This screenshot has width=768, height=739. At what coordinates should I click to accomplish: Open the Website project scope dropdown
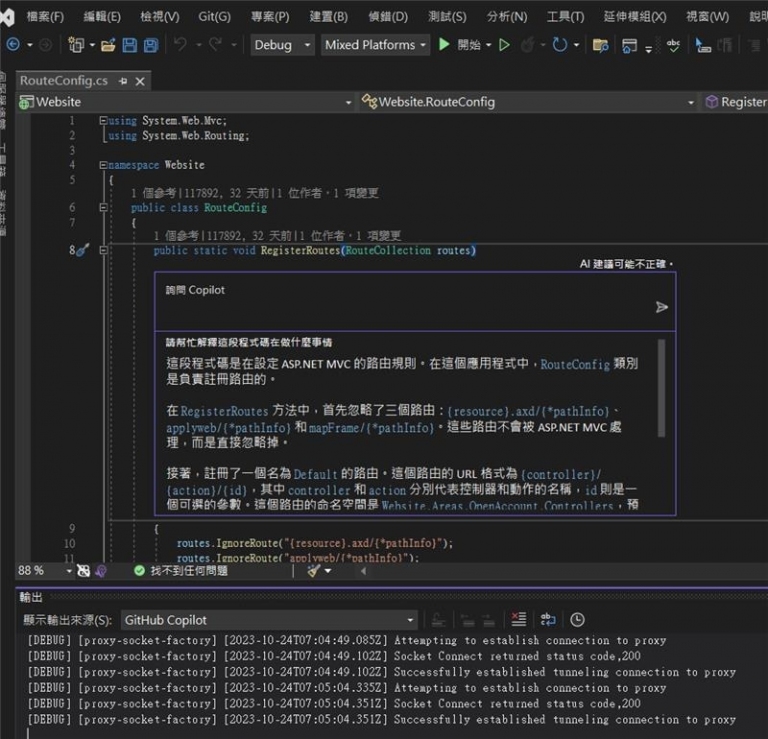tap(185, 102)
